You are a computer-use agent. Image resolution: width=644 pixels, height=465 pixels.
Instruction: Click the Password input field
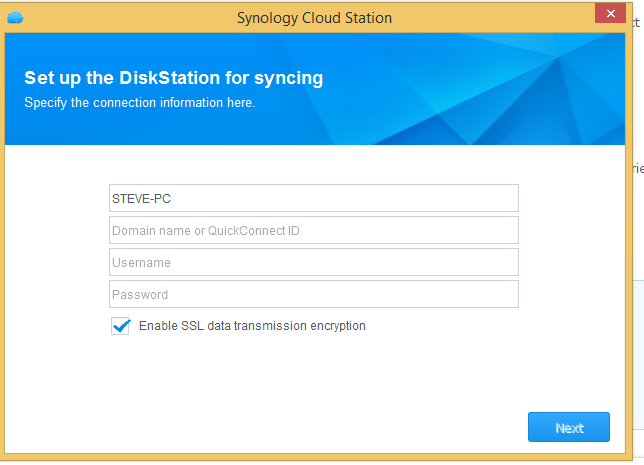[x=314, y=294]
